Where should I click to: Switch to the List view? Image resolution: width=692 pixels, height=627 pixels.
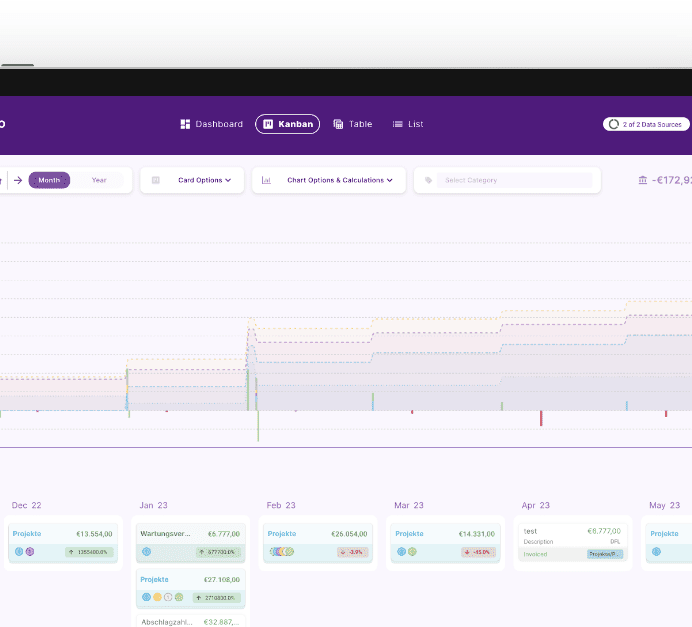pyautogui.click(x=408, y=124)
